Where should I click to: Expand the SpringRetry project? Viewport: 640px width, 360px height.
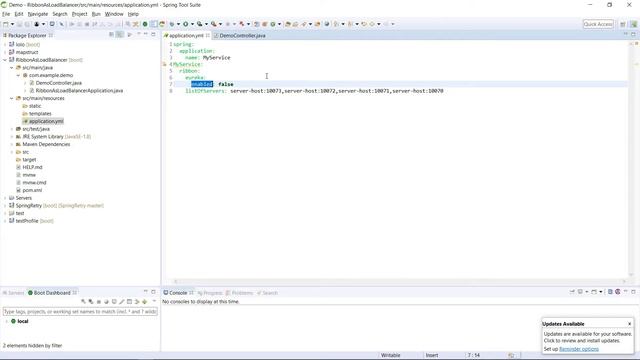coord(5,206)
